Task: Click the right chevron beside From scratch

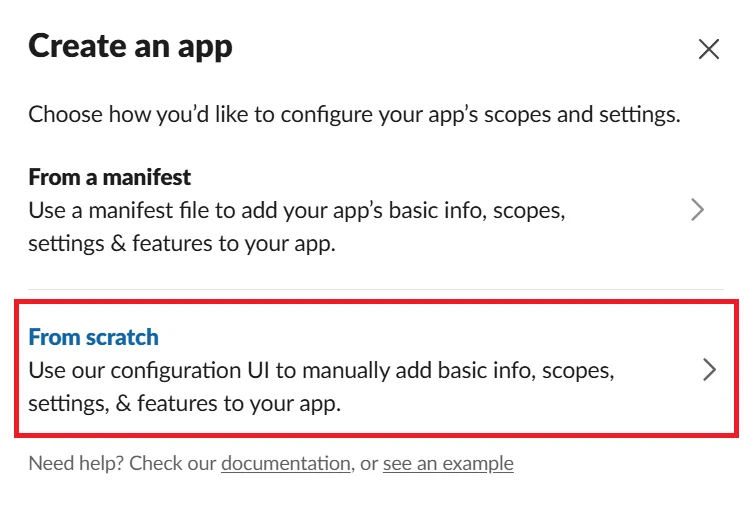Action: 709,370
